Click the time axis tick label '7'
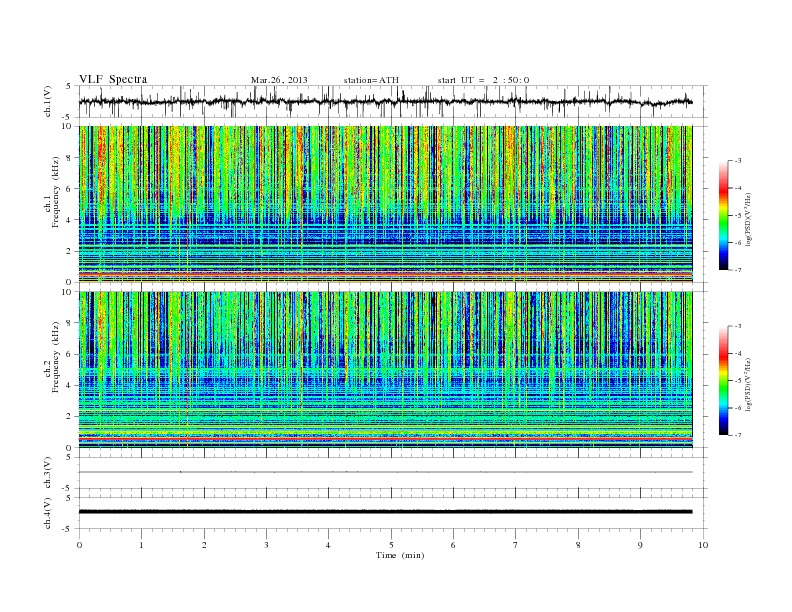 [x=516, y=545]
